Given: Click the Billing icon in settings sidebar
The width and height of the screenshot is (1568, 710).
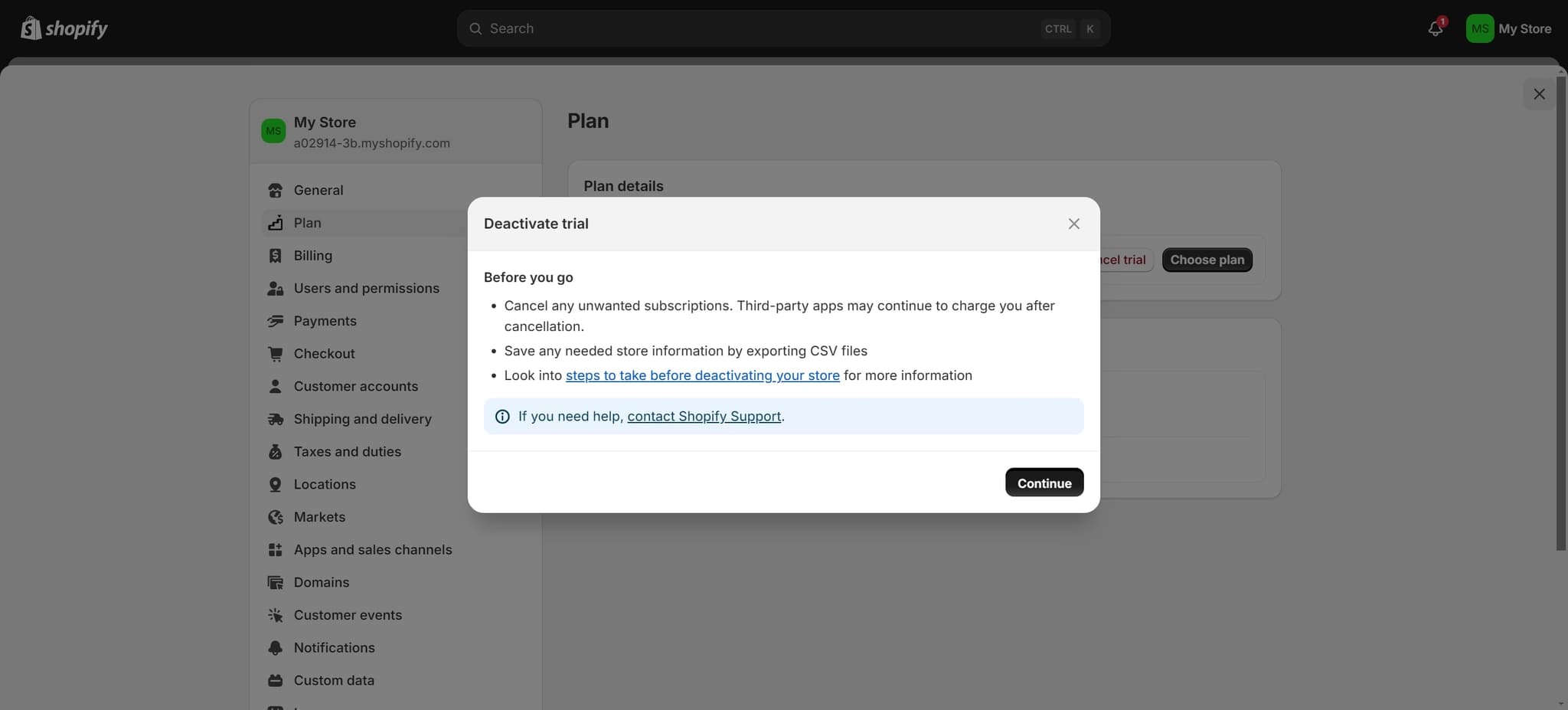Looking at the screenshot, I should (x=275, y=256).
